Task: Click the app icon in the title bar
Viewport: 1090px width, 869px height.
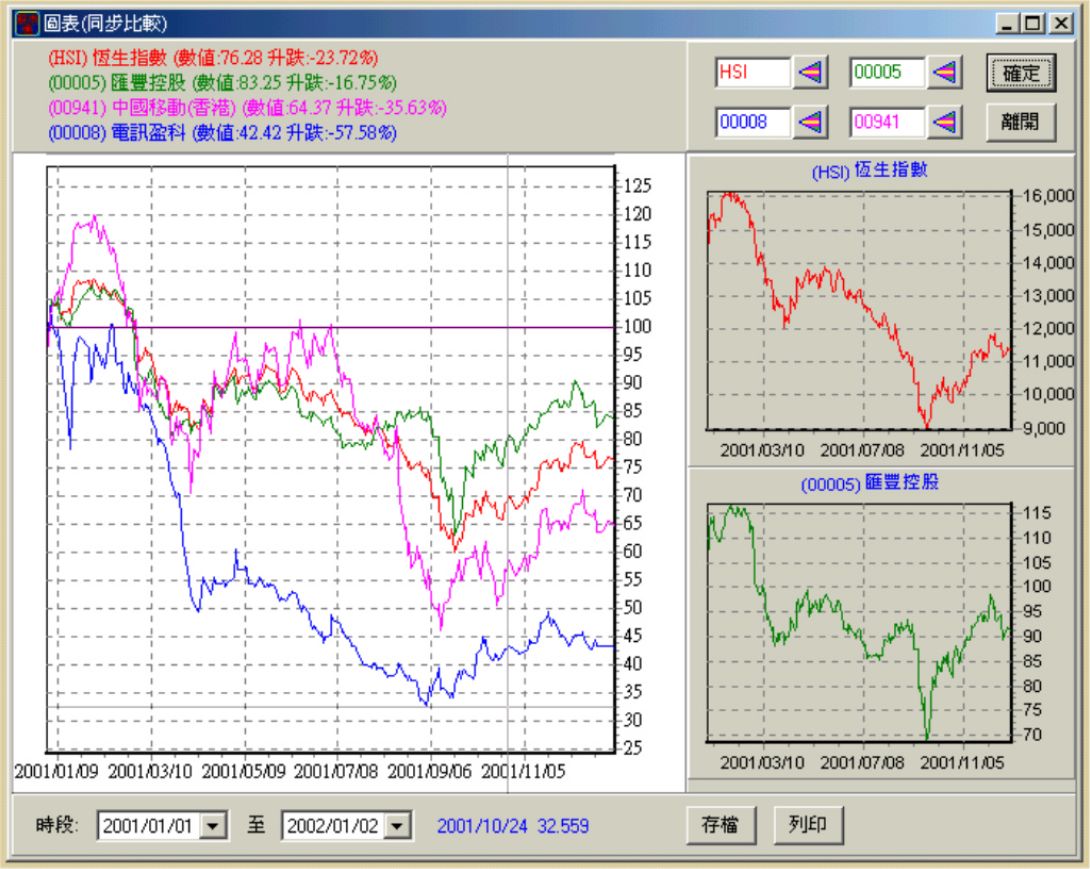Action: point(26,24)
